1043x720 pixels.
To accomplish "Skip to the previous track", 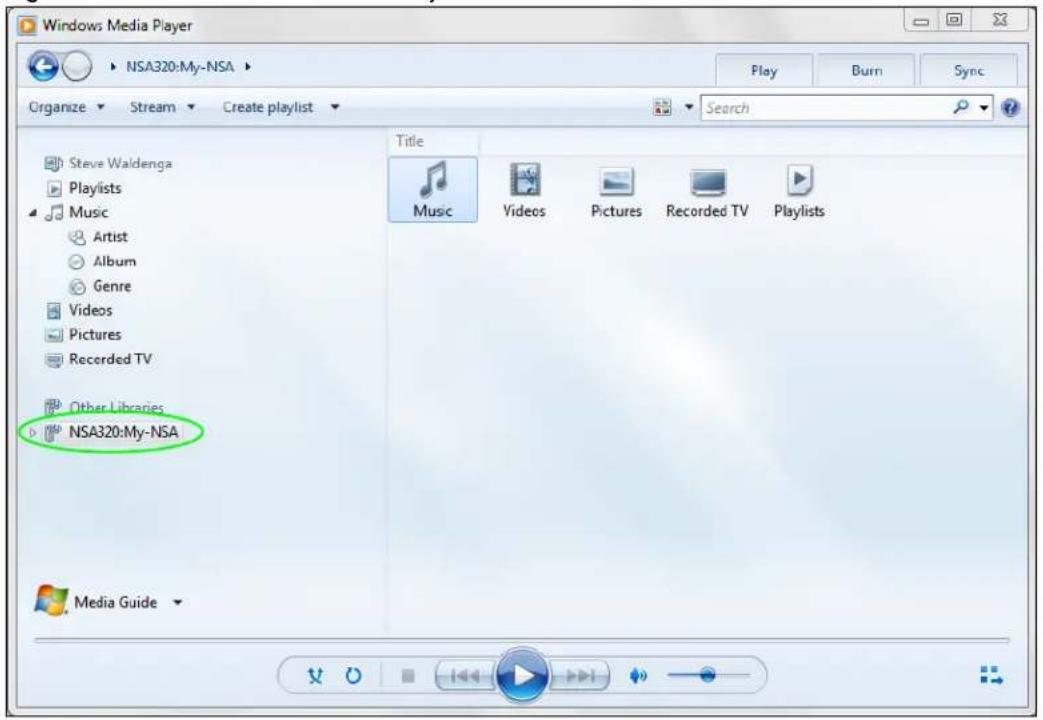I will click(x=465, y=676).
